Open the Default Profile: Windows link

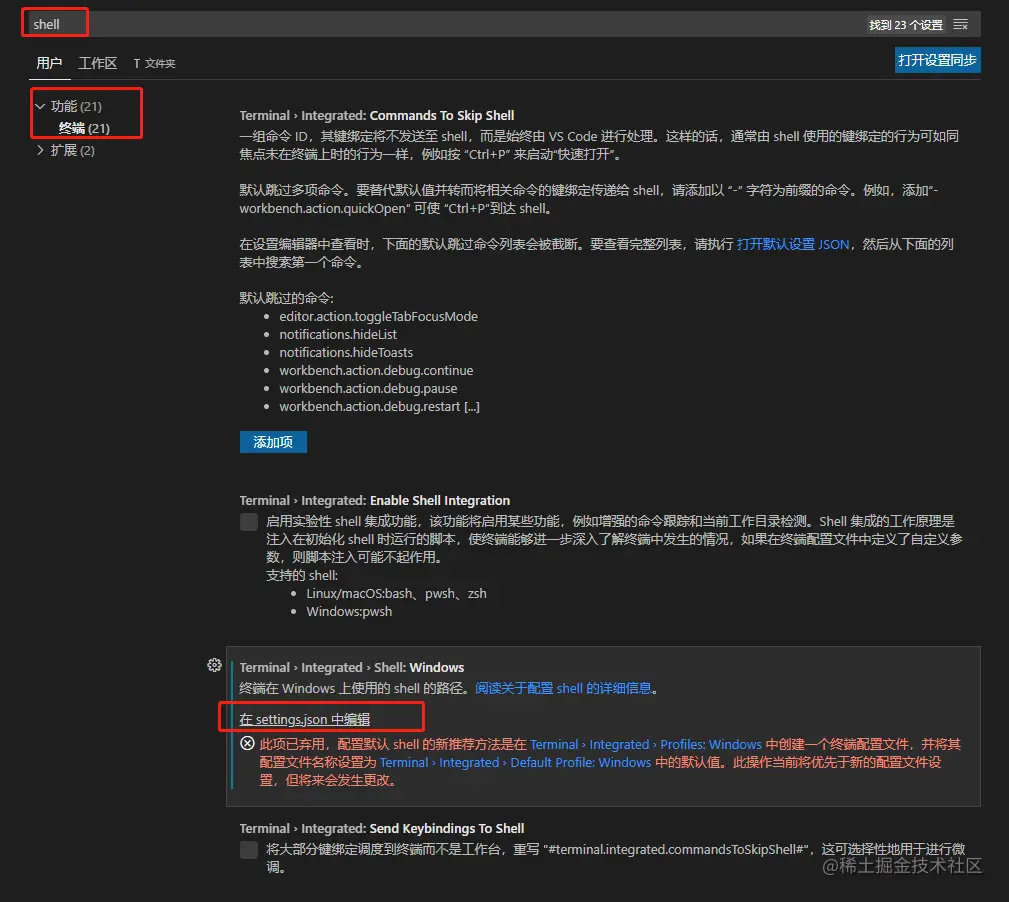click(x=515, y=762)
